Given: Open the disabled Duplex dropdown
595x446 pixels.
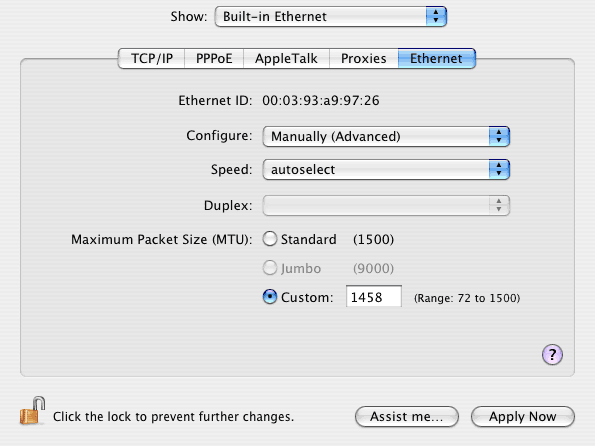Looking at the screenshot, I should [386, 205].
